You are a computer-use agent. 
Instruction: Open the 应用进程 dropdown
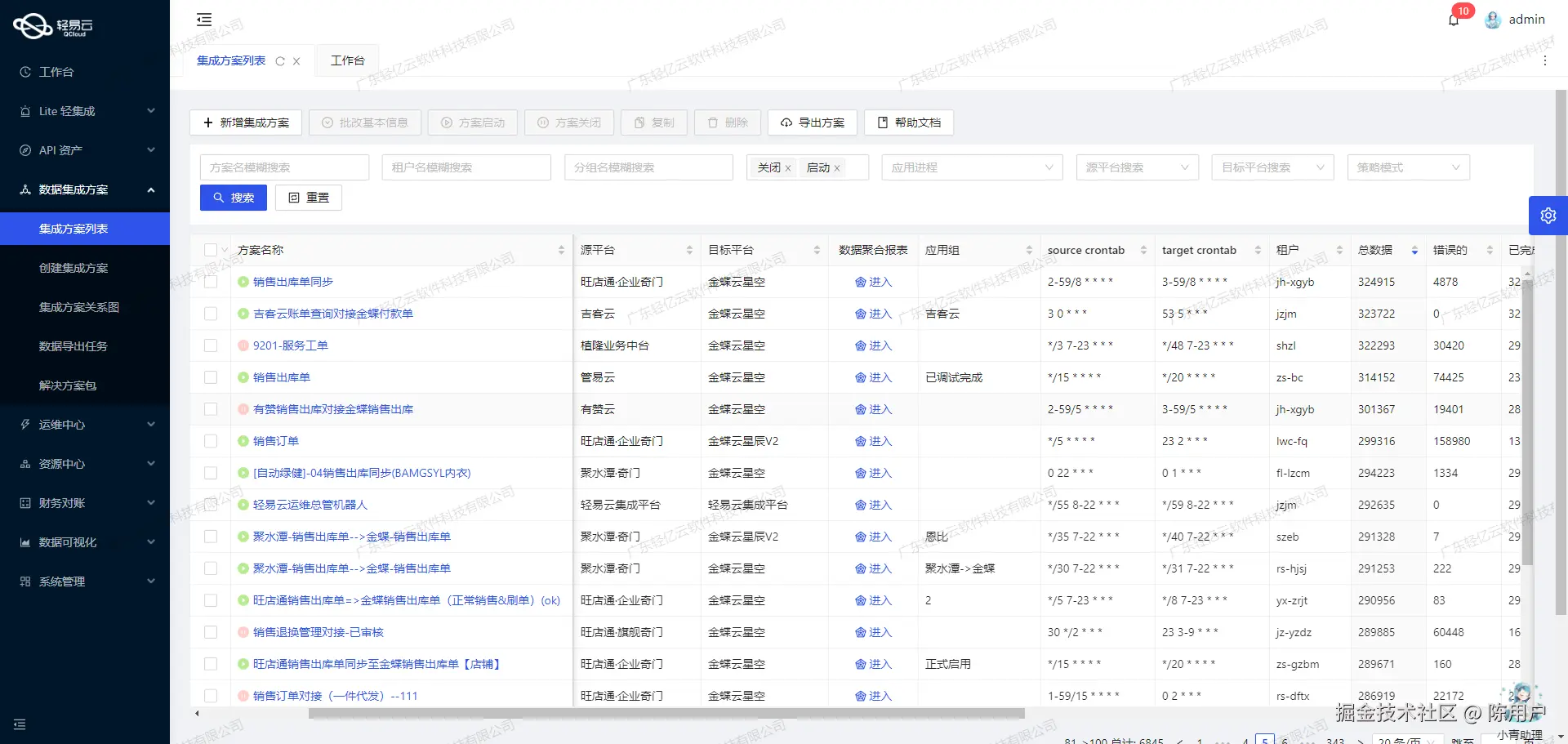coord(972,167)
